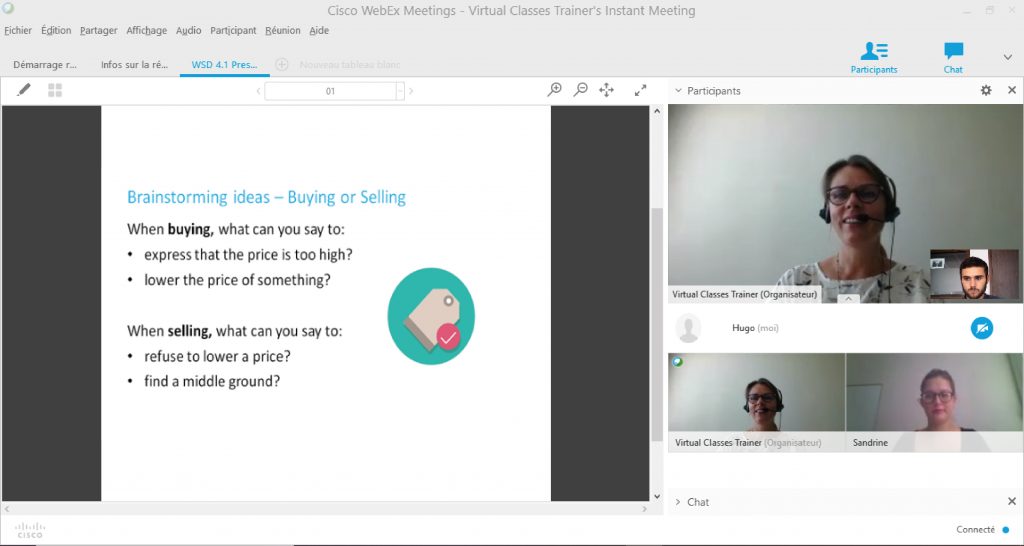Image resolution: width=1024 pixels, height=546 pixels.
Task: Select the small Virtual Classes Trainer thumbnail
Action: (756, 402)
